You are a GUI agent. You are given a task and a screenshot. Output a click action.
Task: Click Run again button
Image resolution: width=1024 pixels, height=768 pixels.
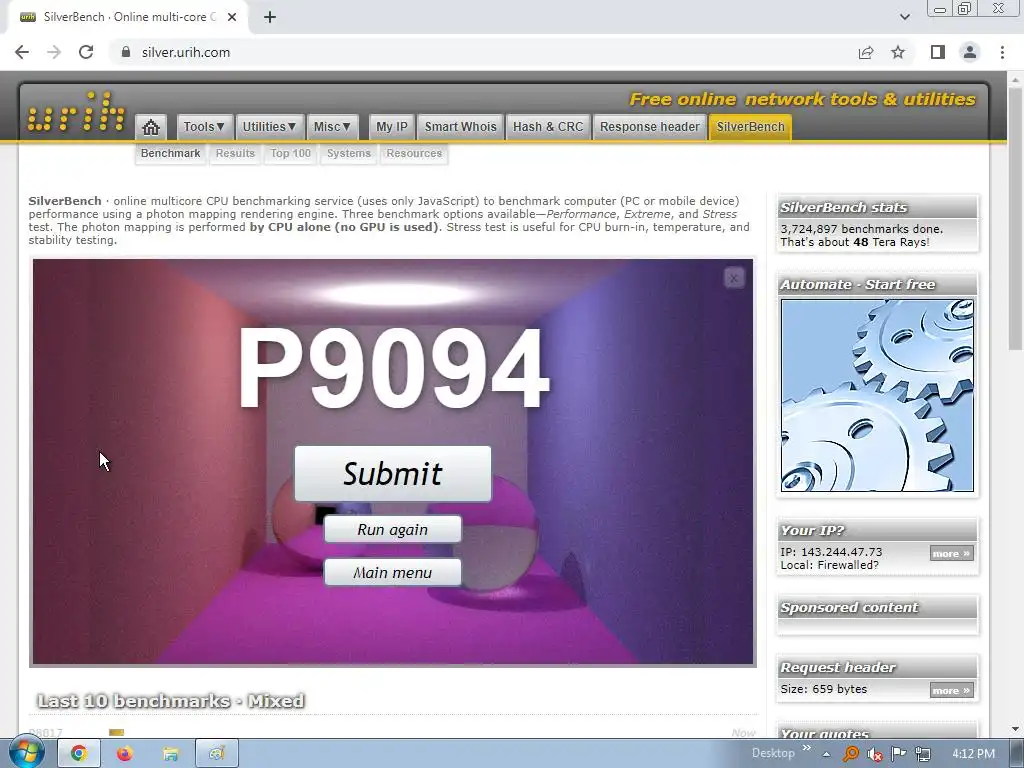click(392, 529)
